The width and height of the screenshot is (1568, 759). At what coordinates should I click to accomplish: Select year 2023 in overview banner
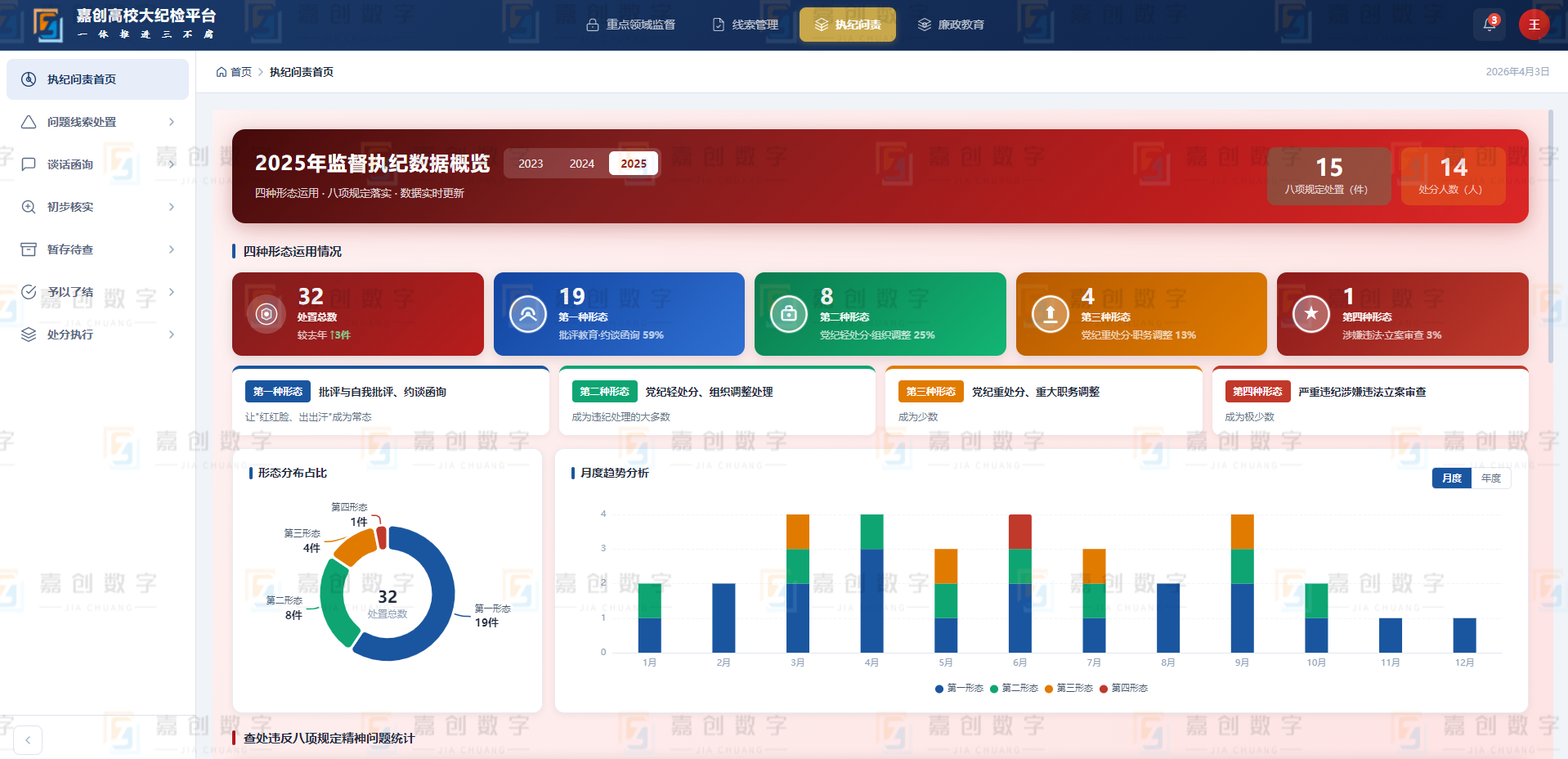531,164
